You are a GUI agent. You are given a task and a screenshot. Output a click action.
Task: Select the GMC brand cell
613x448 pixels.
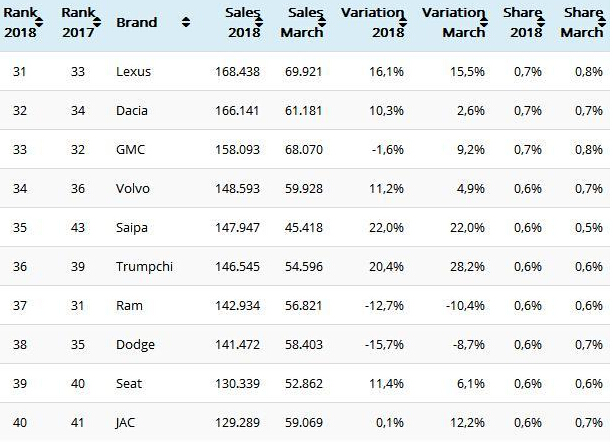(x=130, y=150)
